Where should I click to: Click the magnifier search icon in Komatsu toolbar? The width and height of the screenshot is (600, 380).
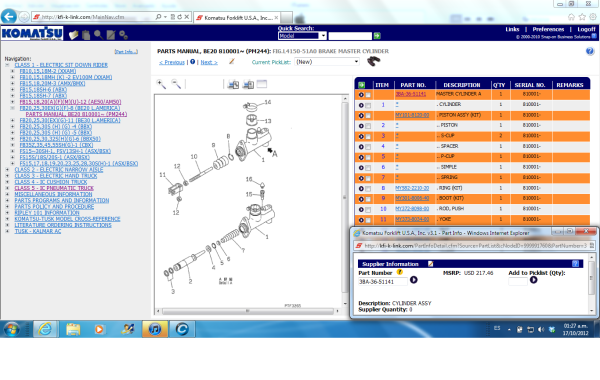click(x=98, y=35)
